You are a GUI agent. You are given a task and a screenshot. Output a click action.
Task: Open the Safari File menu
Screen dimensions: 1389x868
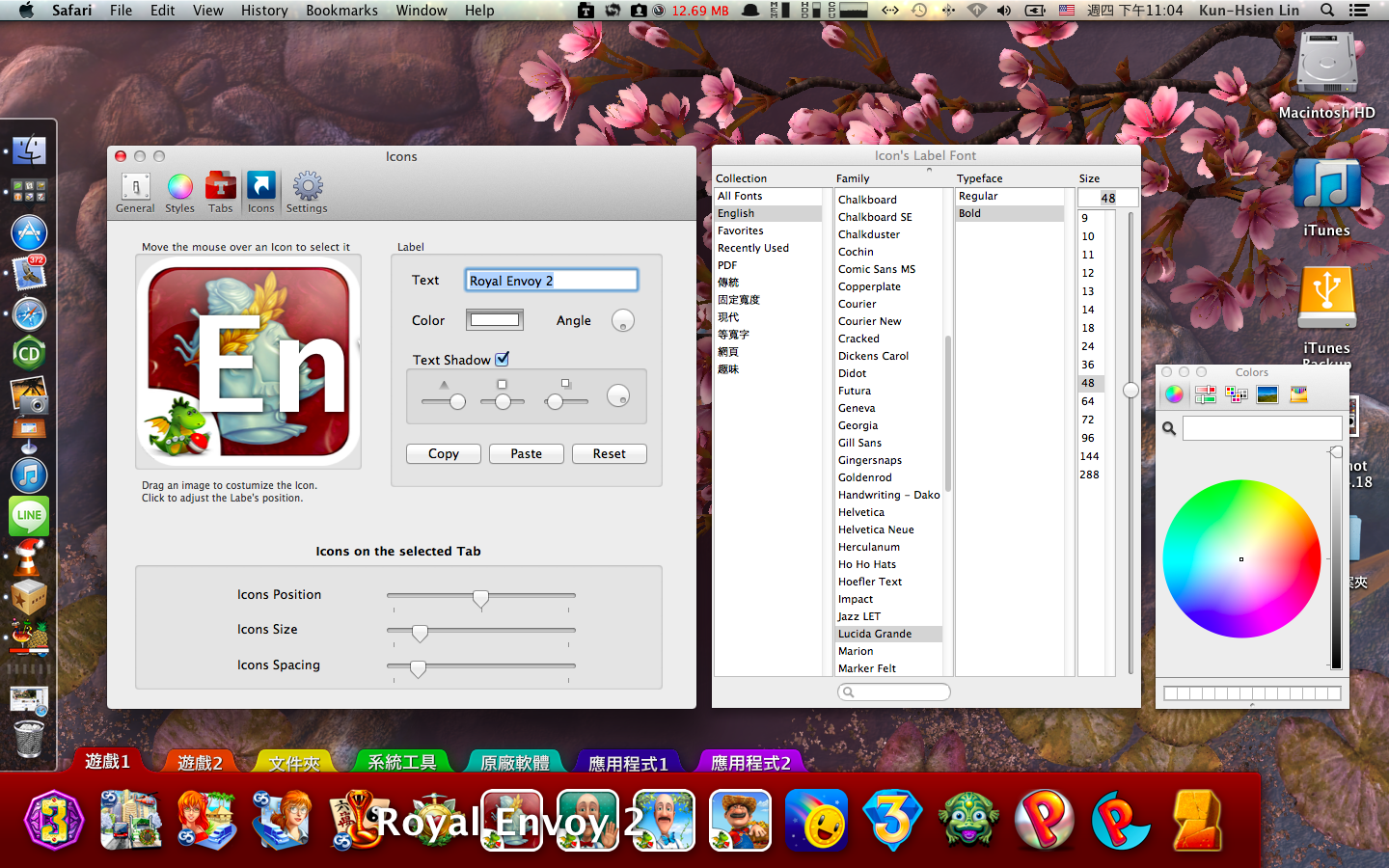pos(122,11)
